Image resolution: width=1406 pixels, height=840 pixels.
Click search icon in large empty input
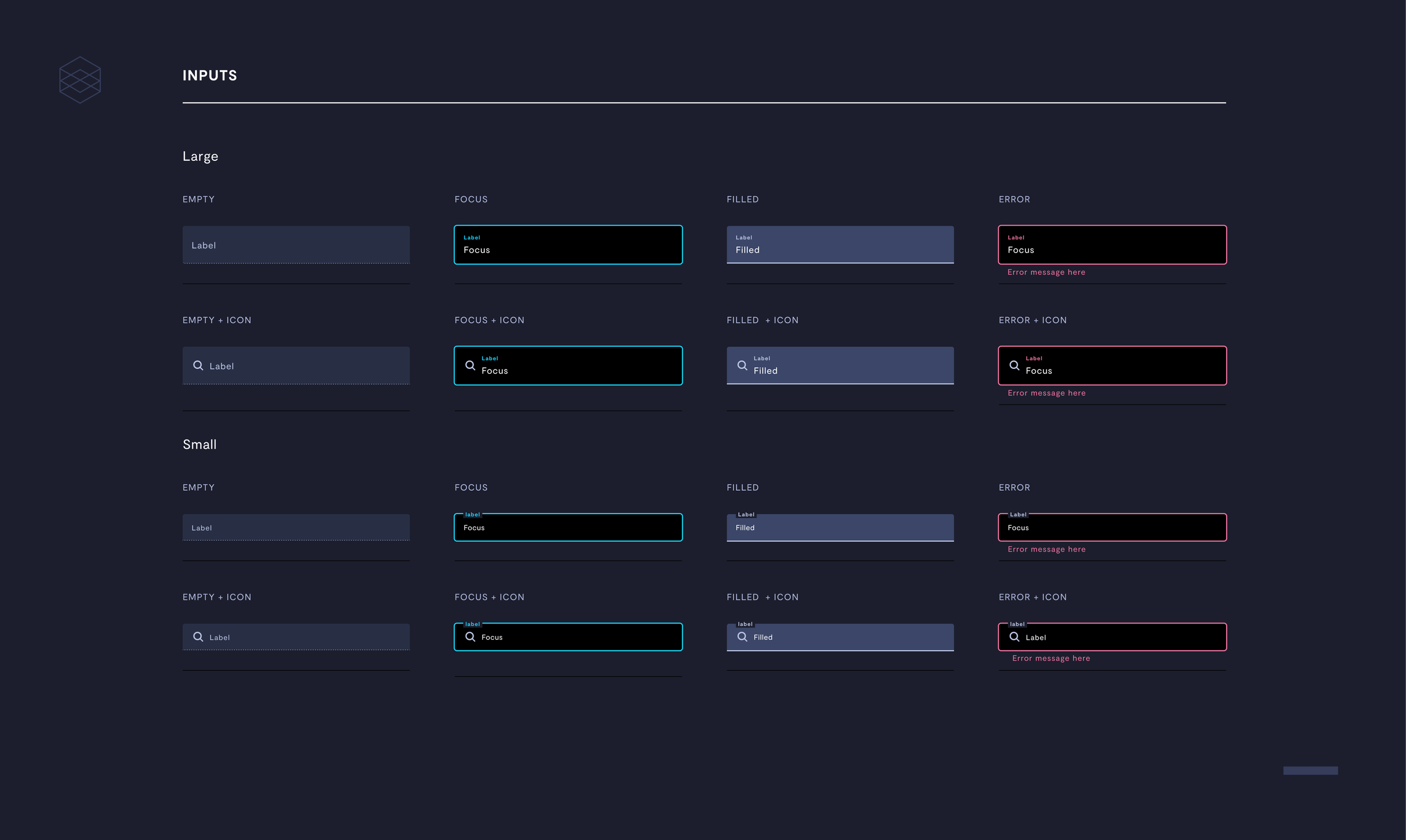pos(198,365)
